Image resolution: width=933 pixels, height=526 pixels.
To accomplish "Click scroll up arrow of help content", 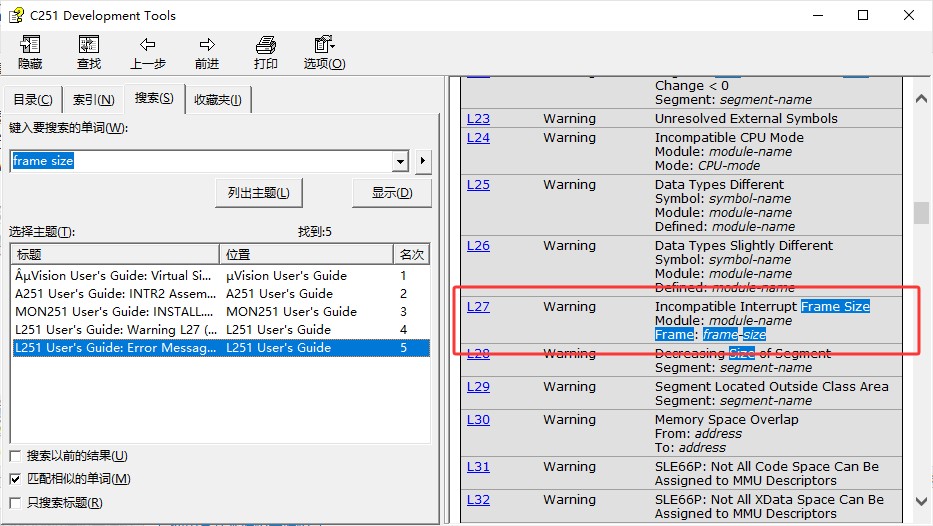I will click(x=921, y=98).
